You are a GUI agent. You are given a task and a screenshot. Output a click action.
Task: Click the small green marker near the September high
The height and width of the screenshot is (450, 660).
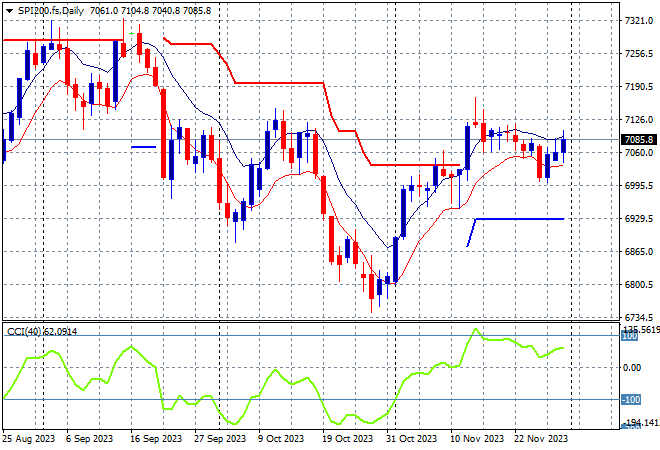click(x=131, y=33)
